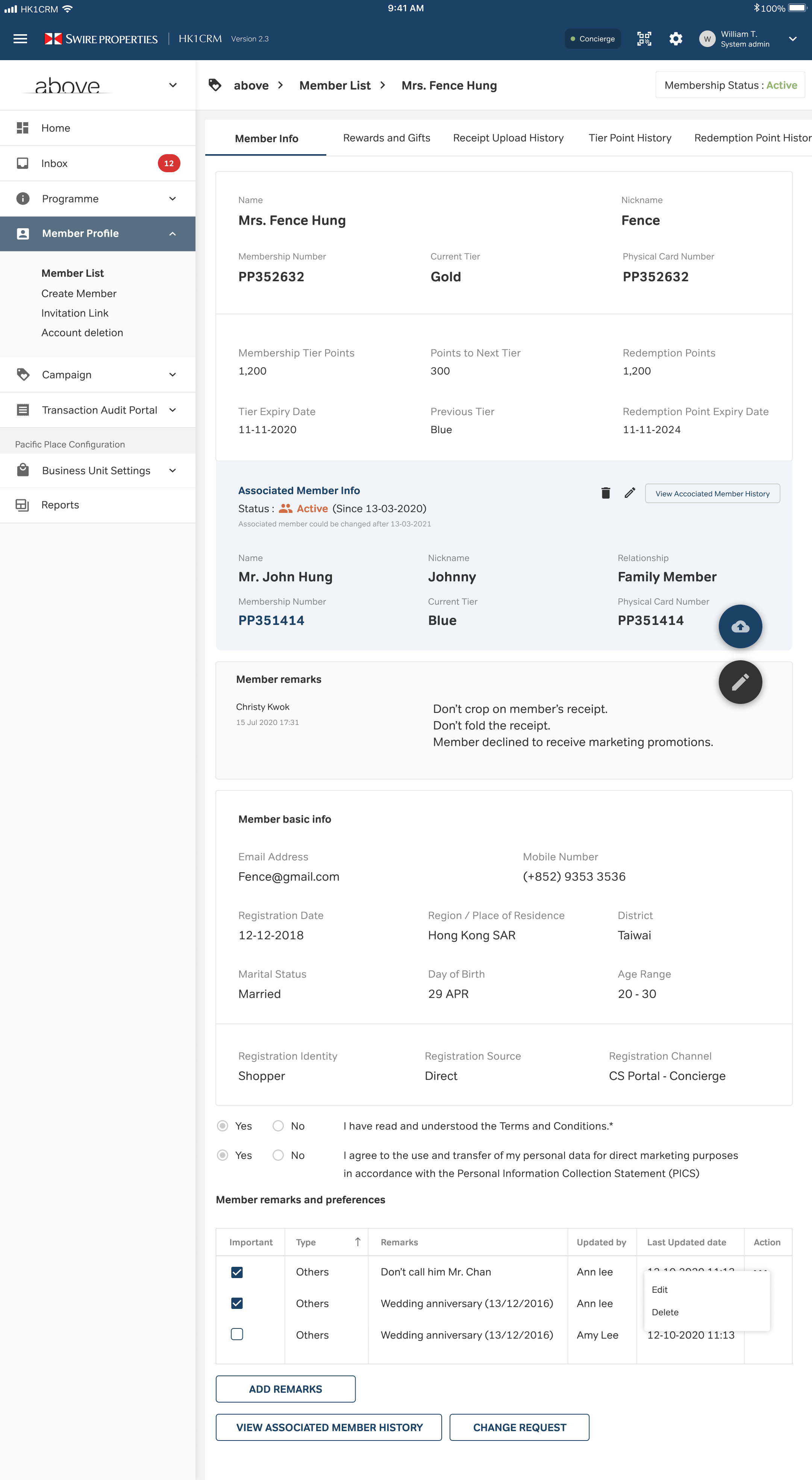812x1480 pixels.
Task: Delete the associated member with trash icon
Action: click(605, 493)
